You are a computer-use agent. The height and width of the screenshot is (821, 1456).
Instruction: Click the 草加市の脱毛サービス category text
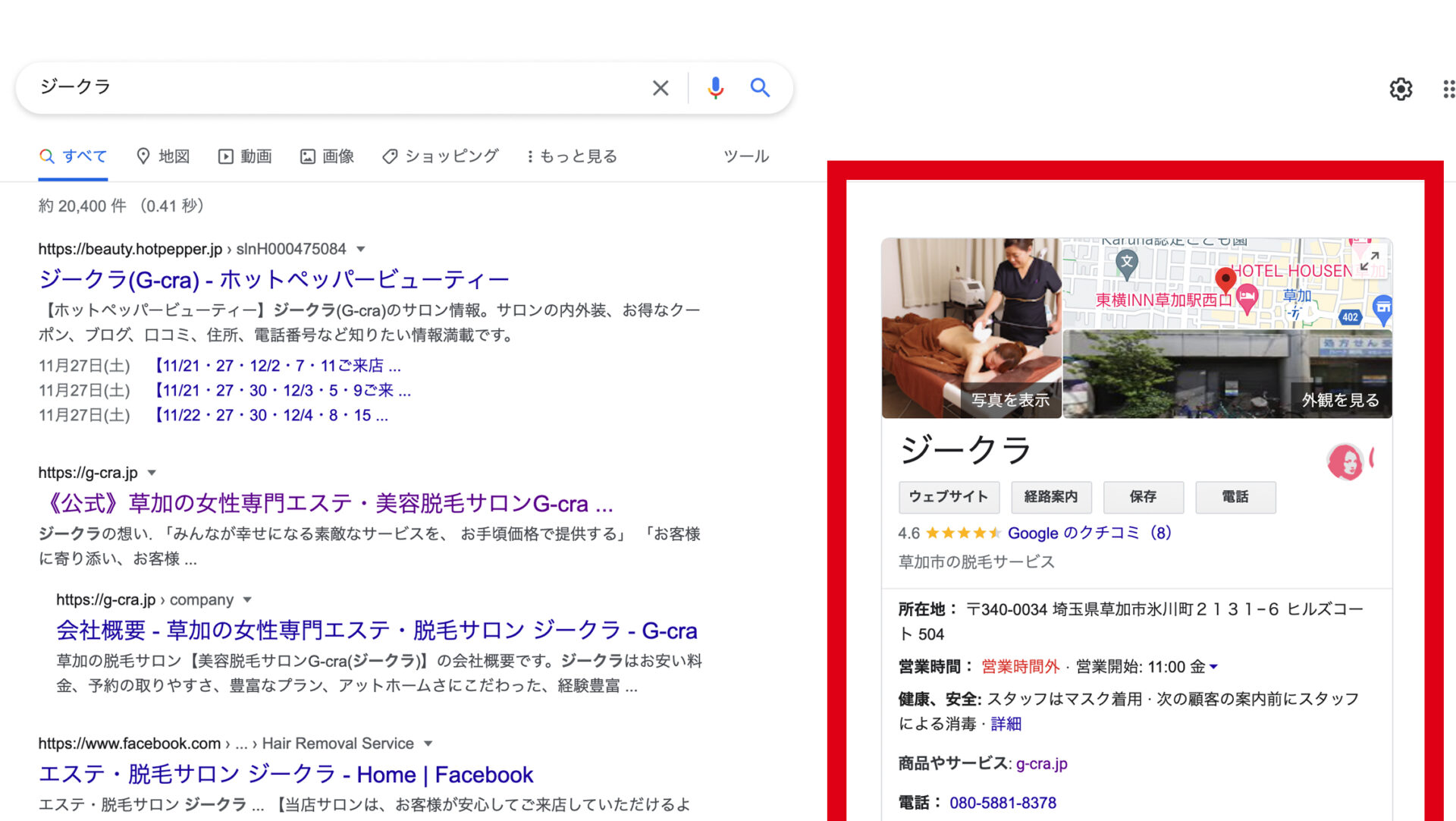[x=977, y=562]
